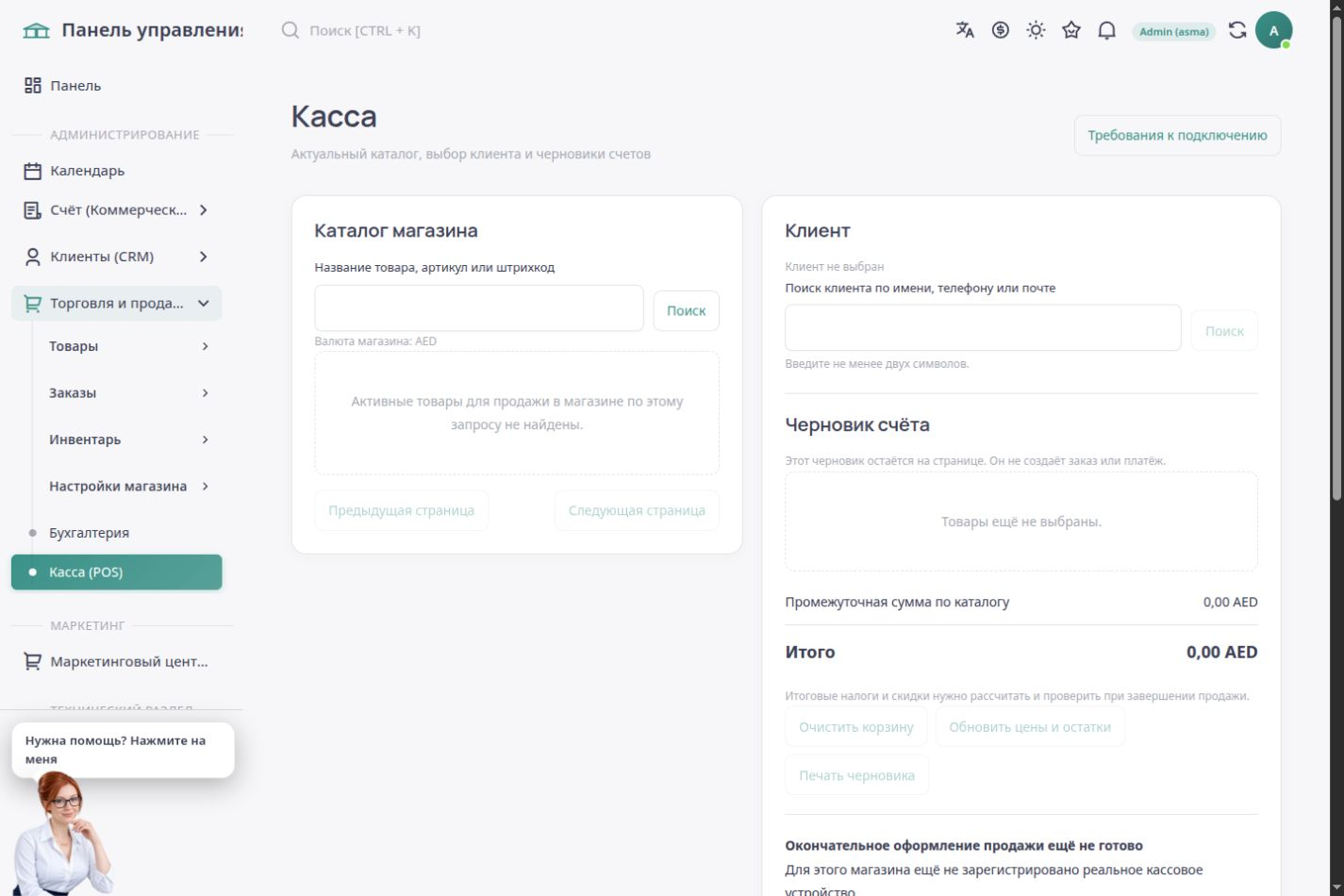1344x896 pixels.
Task: Click the Admin (asma) badge
Action: (x=1173, y=31)
